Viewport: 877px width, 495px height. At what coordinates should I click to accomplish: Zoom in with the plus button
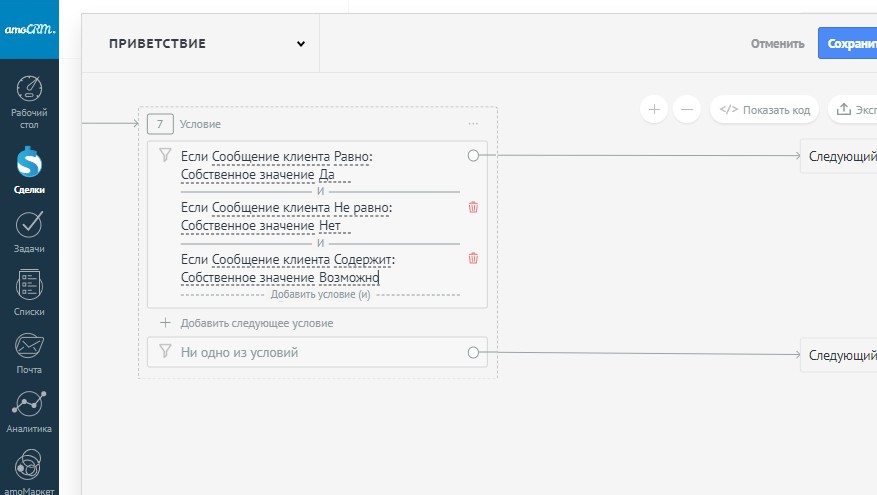(653, 109)
